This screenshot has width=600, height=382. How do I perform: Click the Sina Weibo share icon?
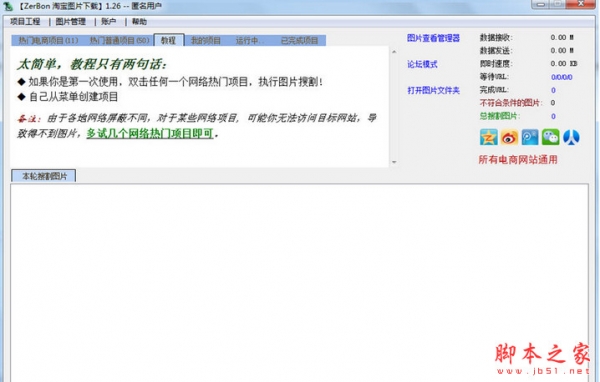point(509,137)
